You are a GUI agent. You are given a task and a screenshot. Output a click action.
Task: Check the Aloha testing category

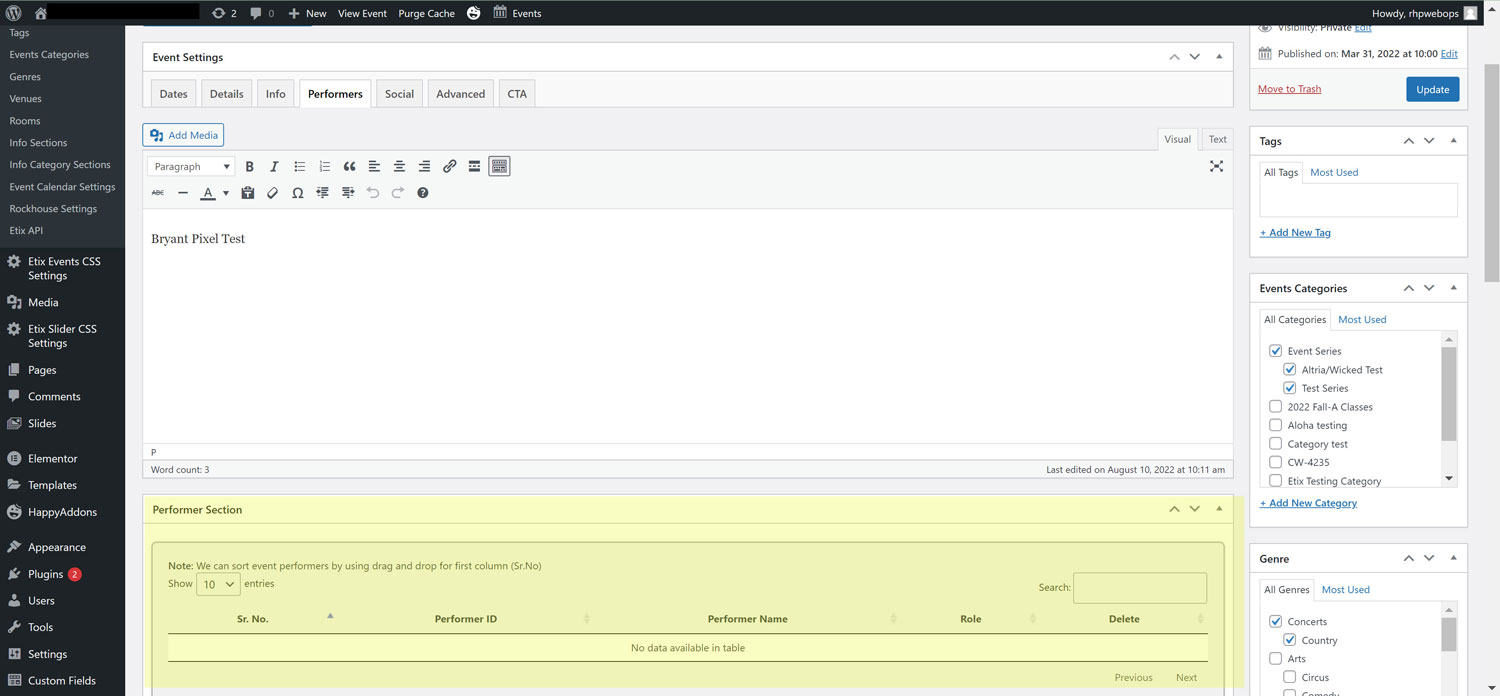[x=1275, y=426]
